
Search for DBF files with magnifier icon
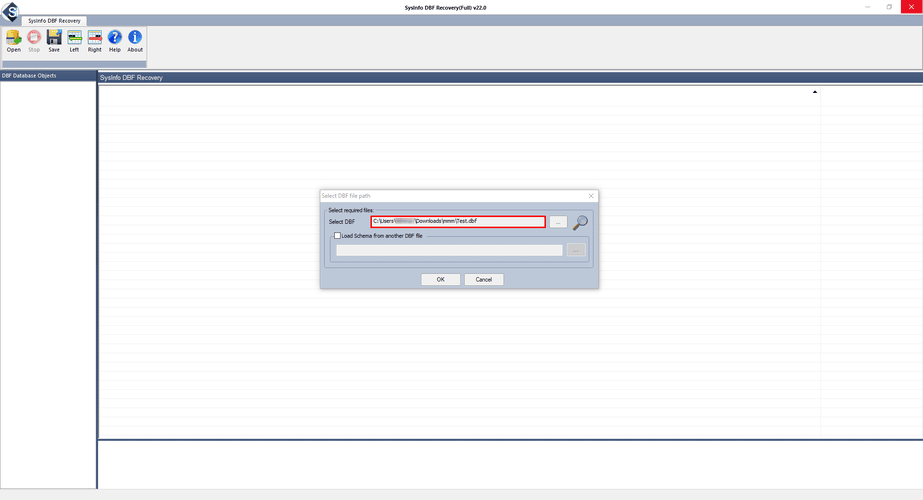580,222
